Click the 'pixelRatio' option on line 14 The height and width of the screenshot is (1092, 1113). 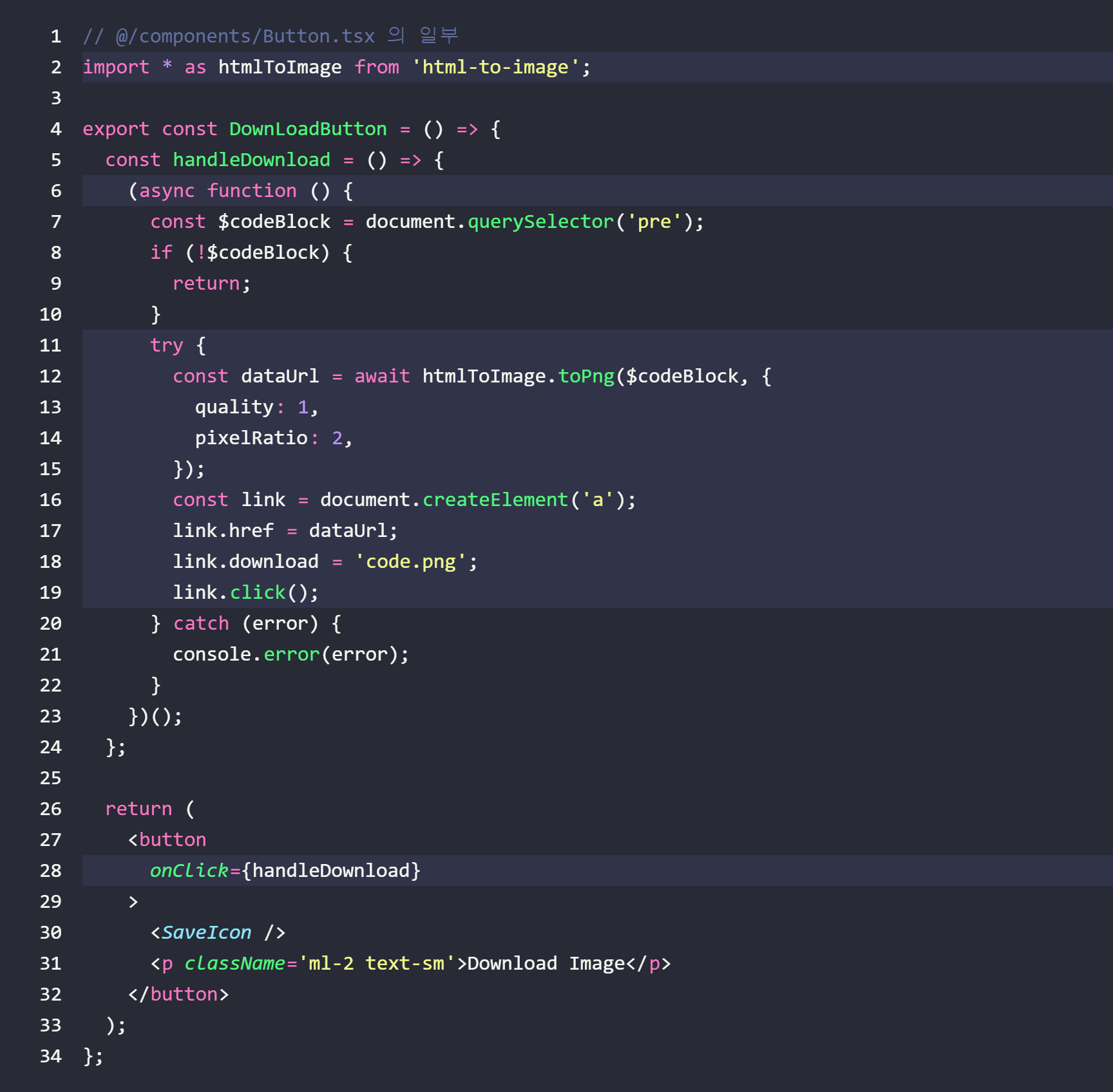point(251,438)
